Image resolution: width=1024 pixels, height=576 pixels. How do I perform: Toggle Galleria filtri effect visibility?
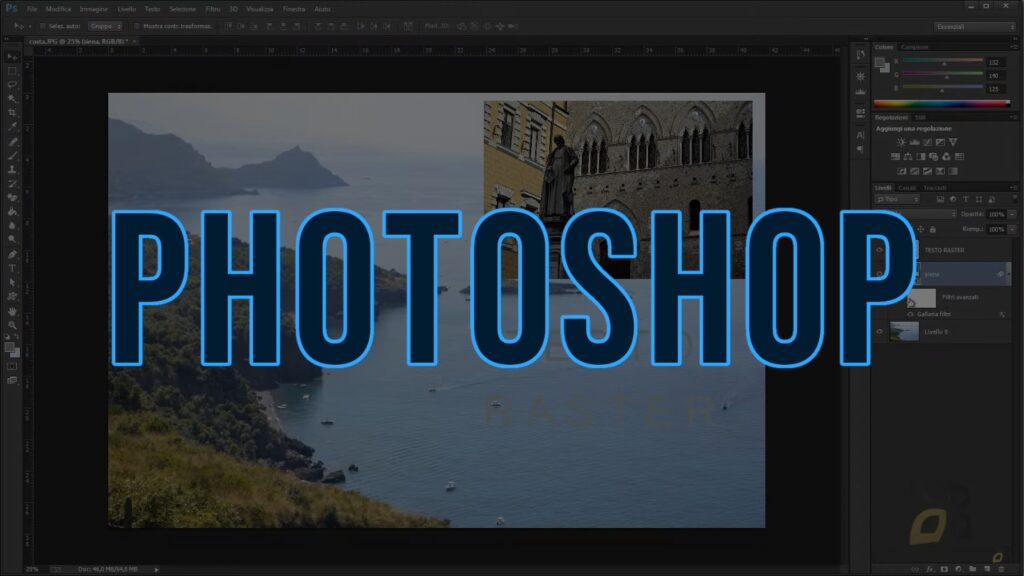(910, 315)
